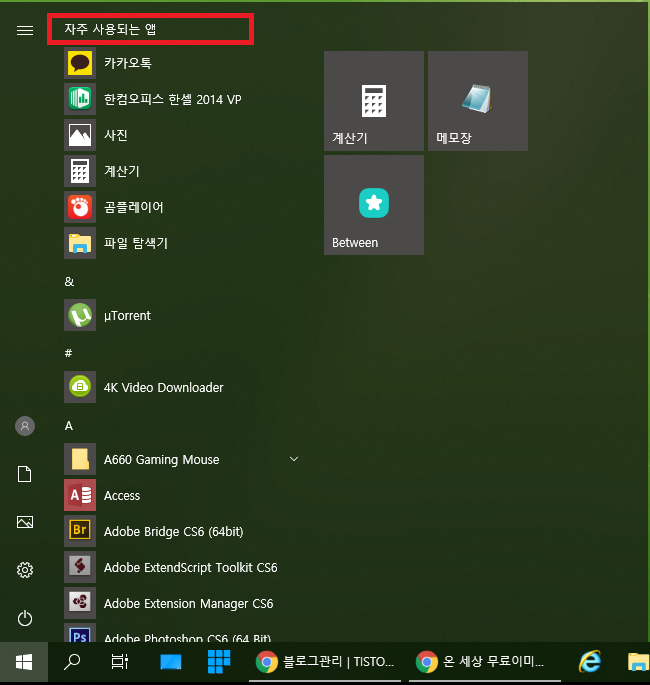This screenshot has height=685, width=650.
Task: Click the 'A' alphabet section header
Action: click(69, 426)
